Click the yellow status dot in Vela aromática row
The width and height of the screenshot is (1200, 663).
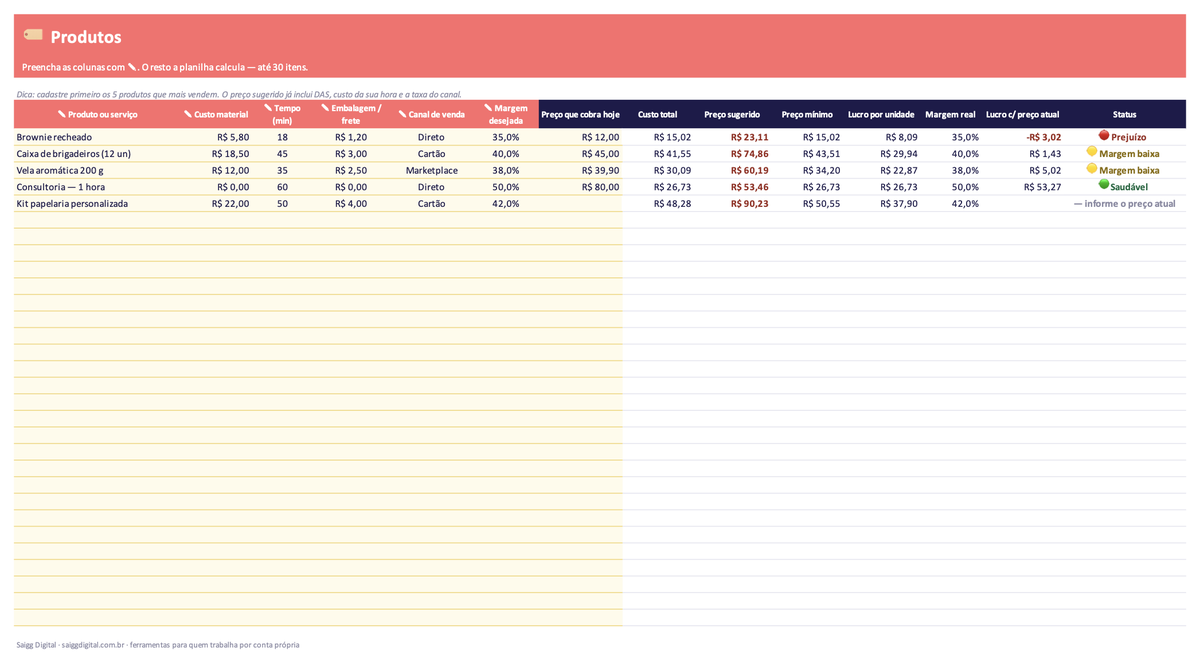[1092, 169]
